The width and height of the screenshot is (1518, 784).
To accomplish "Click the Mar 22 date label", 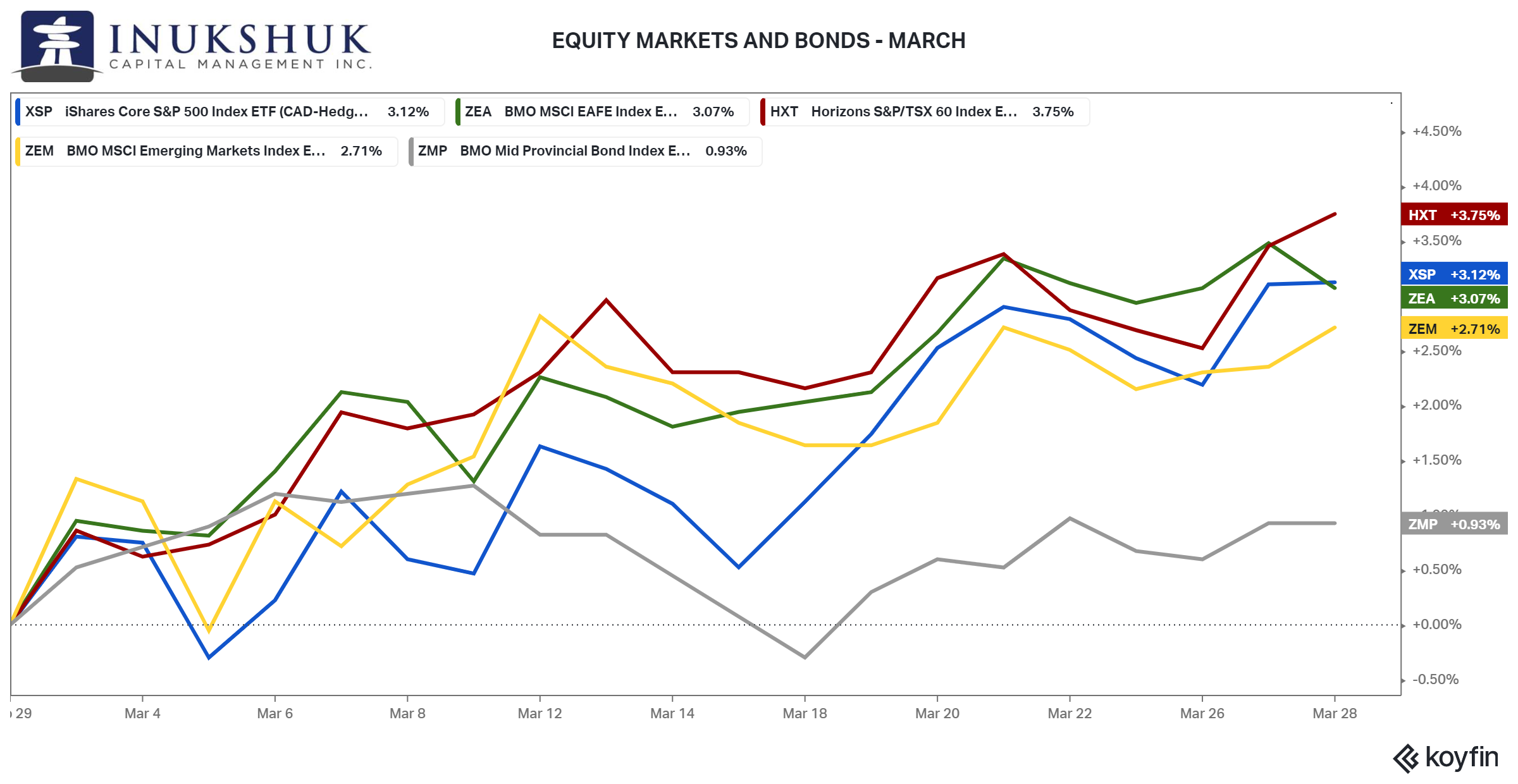I will (1070, 713).
